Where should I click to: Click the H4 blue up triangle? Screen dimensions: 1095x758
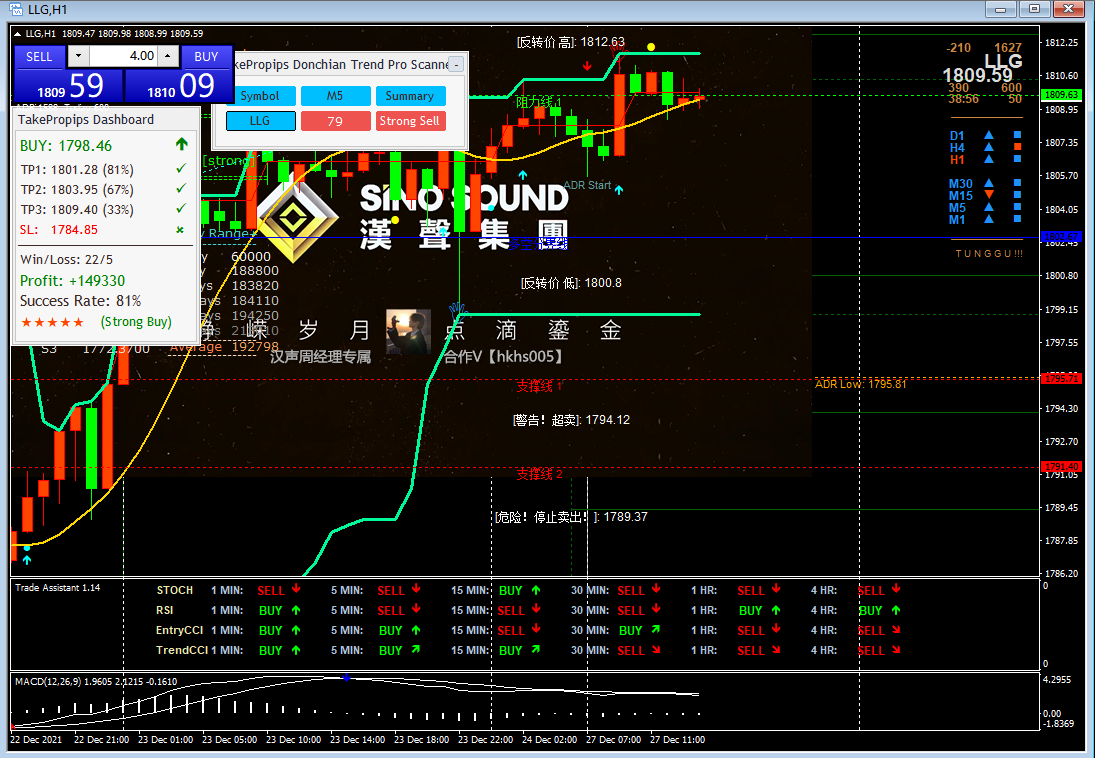pyautogui.click(x=989, y=147)
